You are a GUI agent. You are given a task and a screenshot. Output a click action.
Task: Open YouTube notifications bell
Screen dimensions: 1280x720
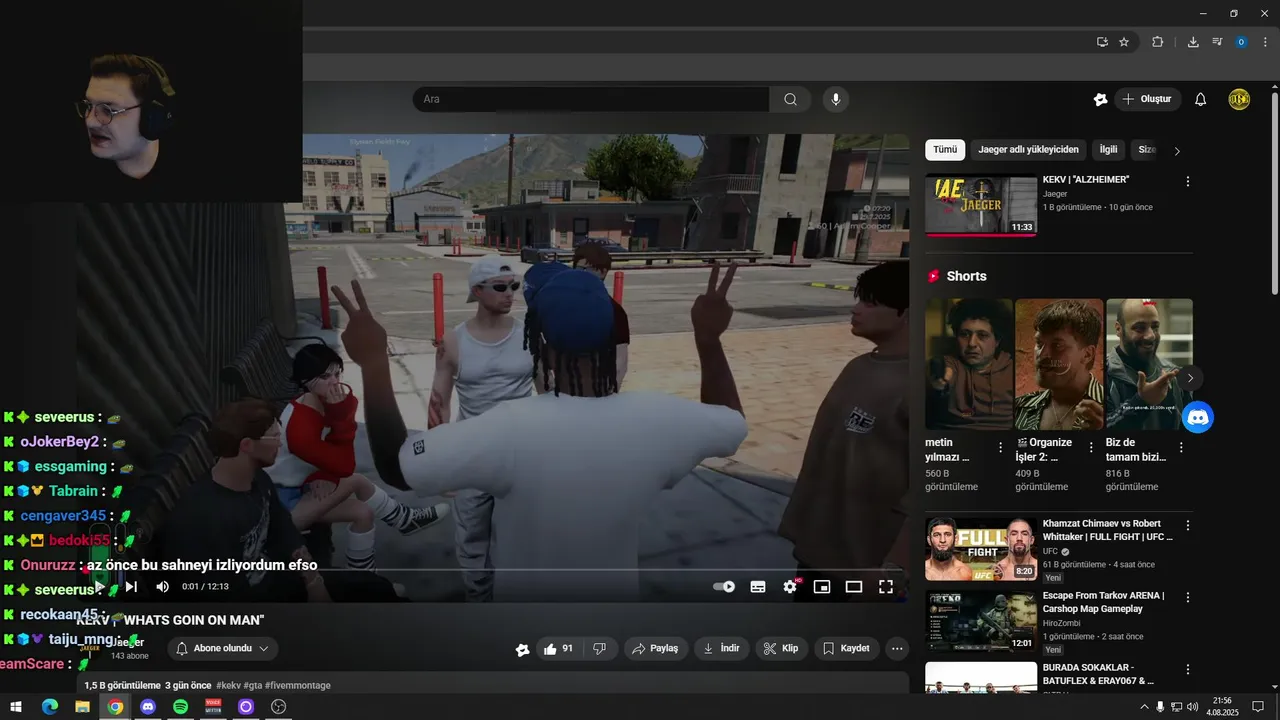[x=1201, y=99]
